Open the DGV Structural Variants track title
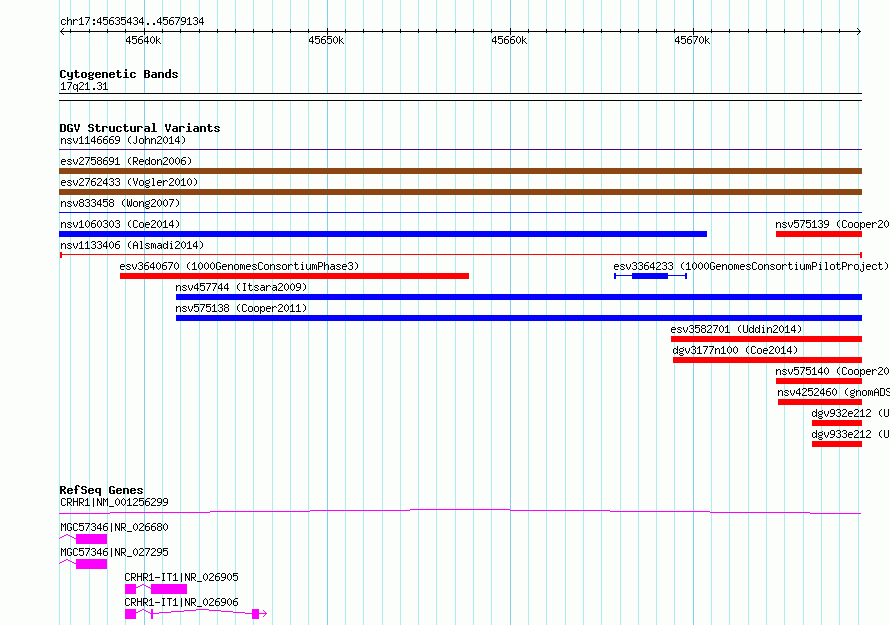890x625 pixels. pyautogui.click(x=140, y=128)
